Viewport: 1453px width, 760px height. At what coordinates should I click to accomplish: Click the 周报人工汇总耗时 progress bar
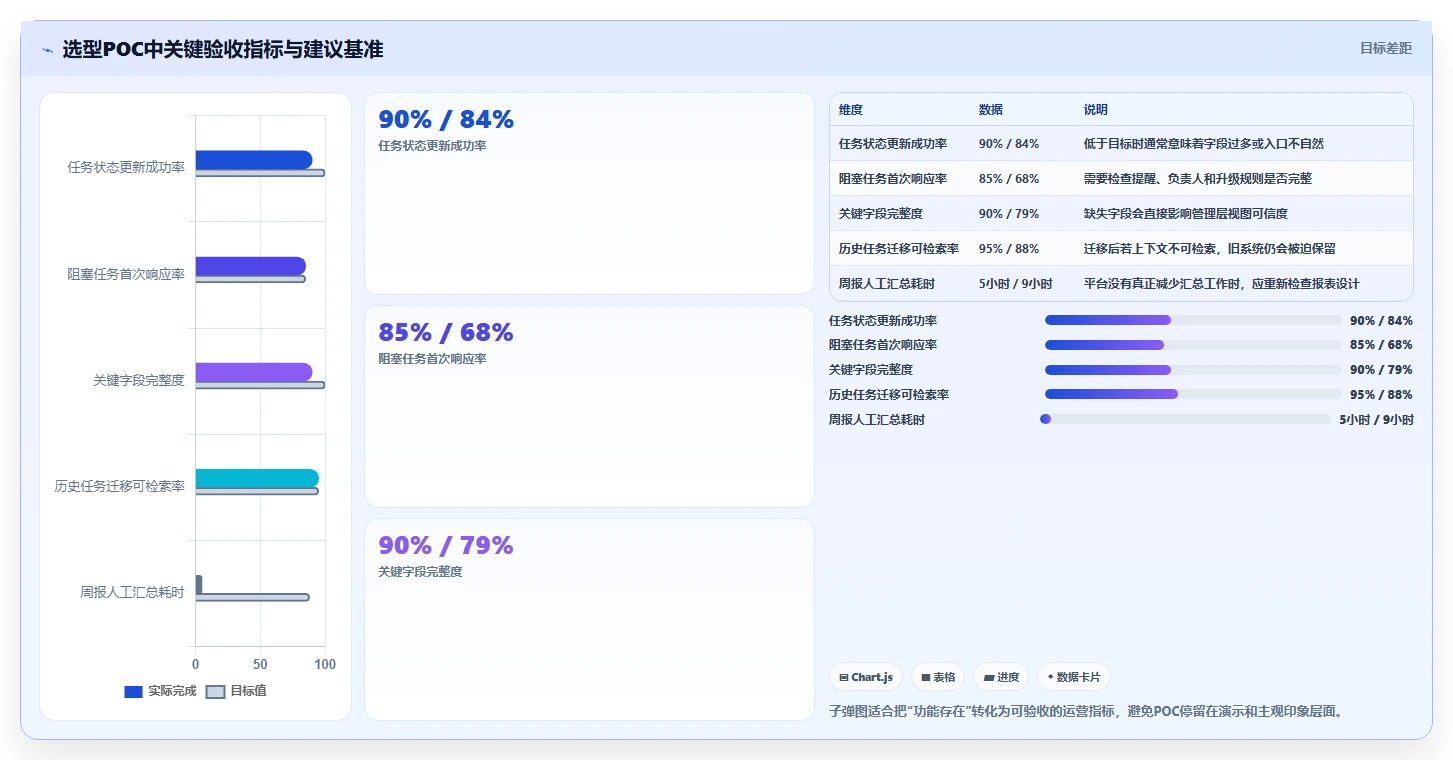tap(1186, 419)
